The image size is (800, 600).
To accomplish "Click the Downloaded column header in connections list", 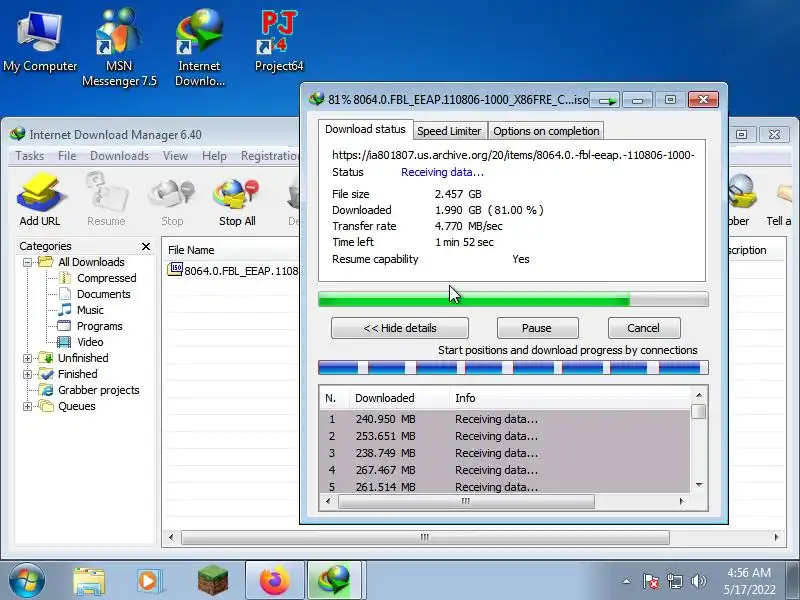I will coord(385,398).
